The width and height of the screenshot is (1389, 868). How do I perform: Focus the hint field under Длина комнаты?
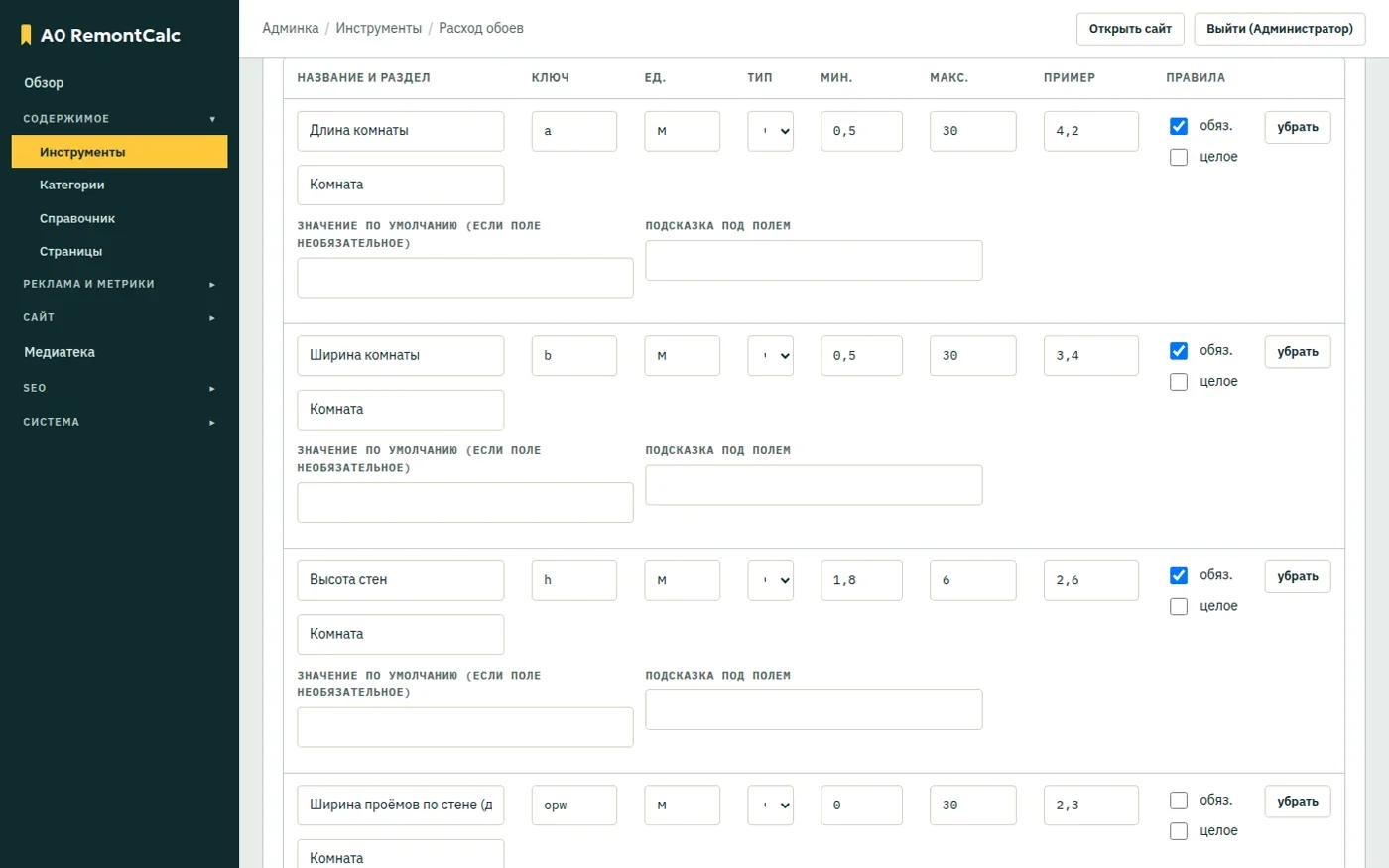814,260
